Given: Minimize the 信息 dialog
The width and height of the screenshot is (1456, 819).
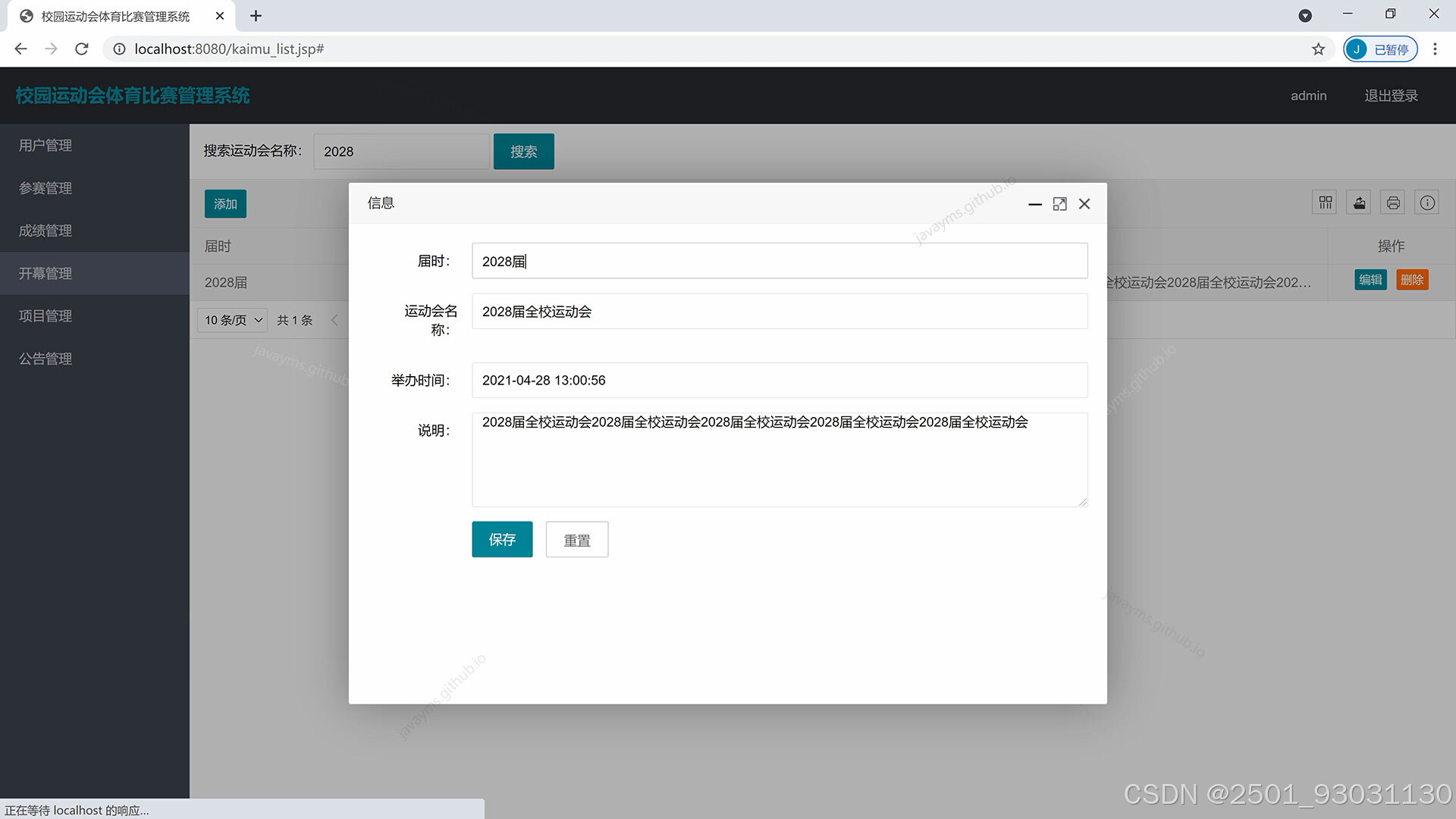Looking at the screenshot, I should [x=1035, y=204].
